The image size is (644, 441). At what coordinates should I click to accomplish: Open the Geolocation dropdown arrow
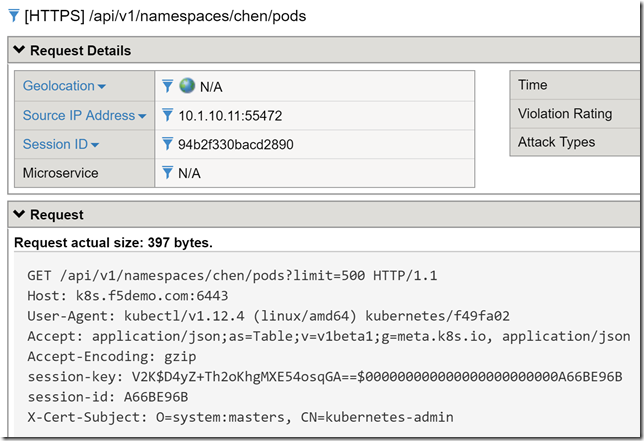(x=102, y=87)
